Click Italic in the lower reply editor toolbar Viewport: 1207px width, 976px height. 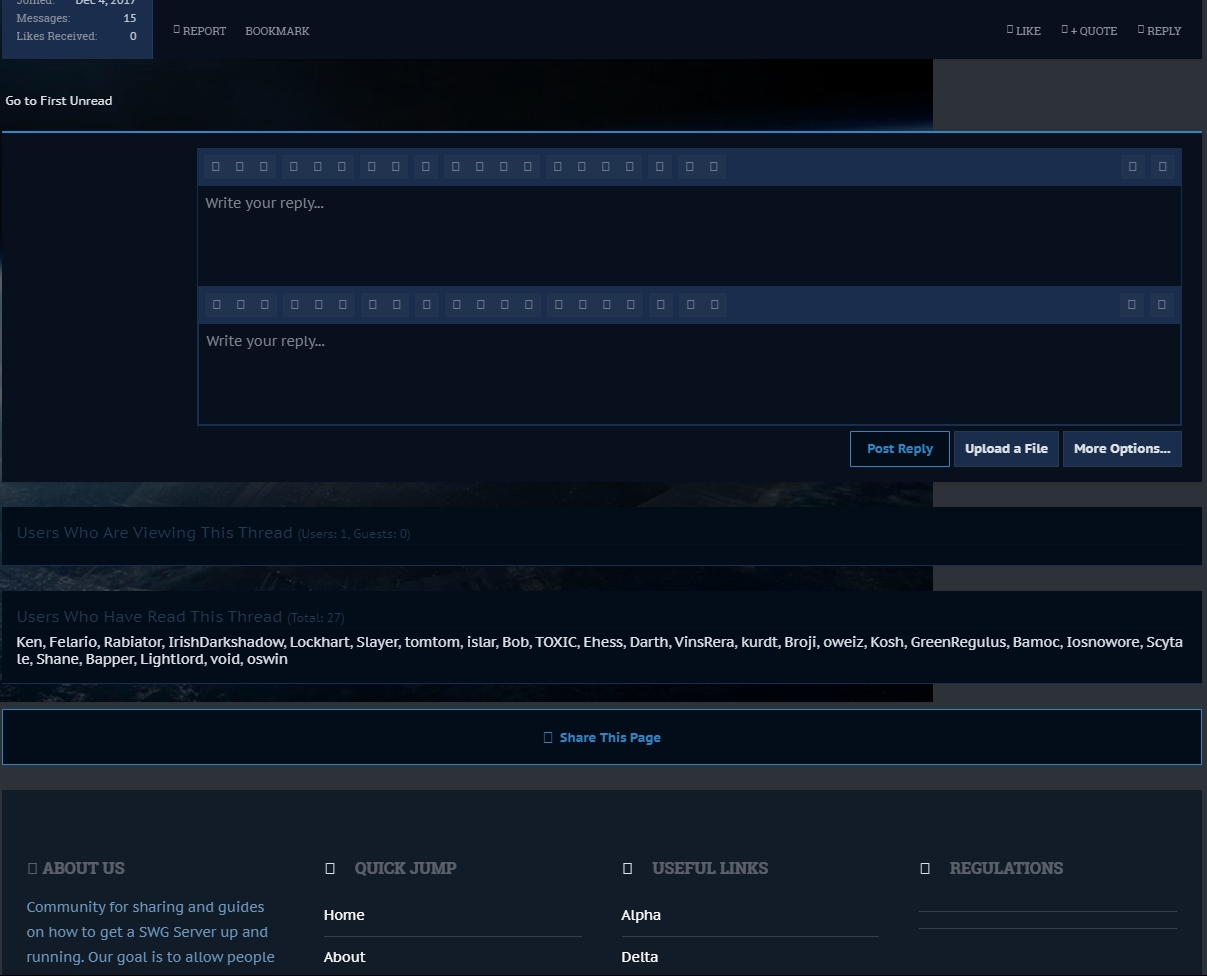pyautogui.click(x=240, y=305)
